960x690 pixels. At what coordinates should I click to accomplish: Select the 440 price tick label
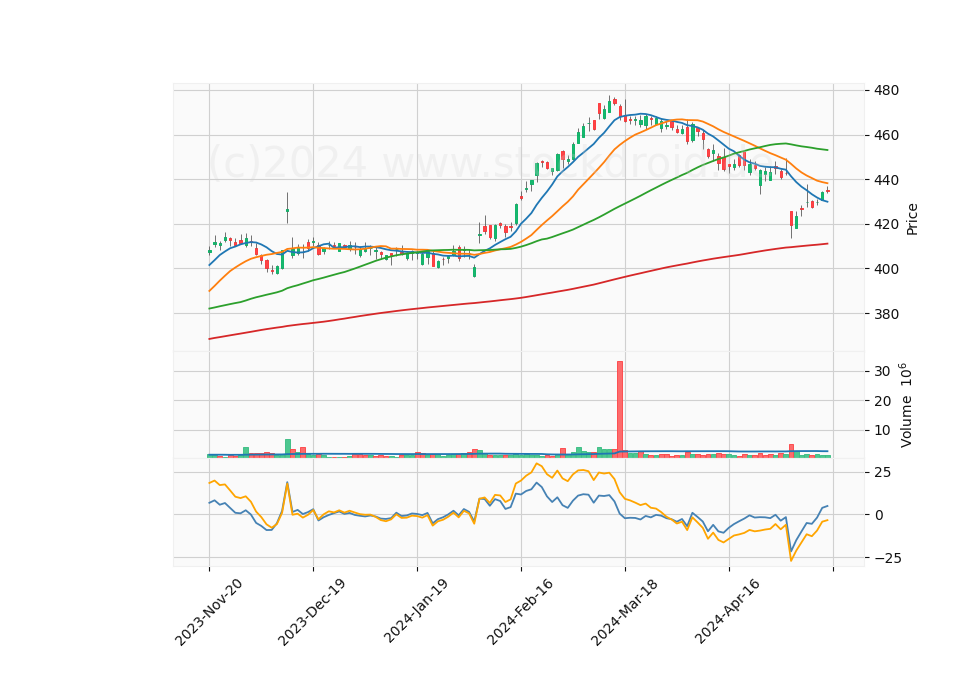(885, 180)
